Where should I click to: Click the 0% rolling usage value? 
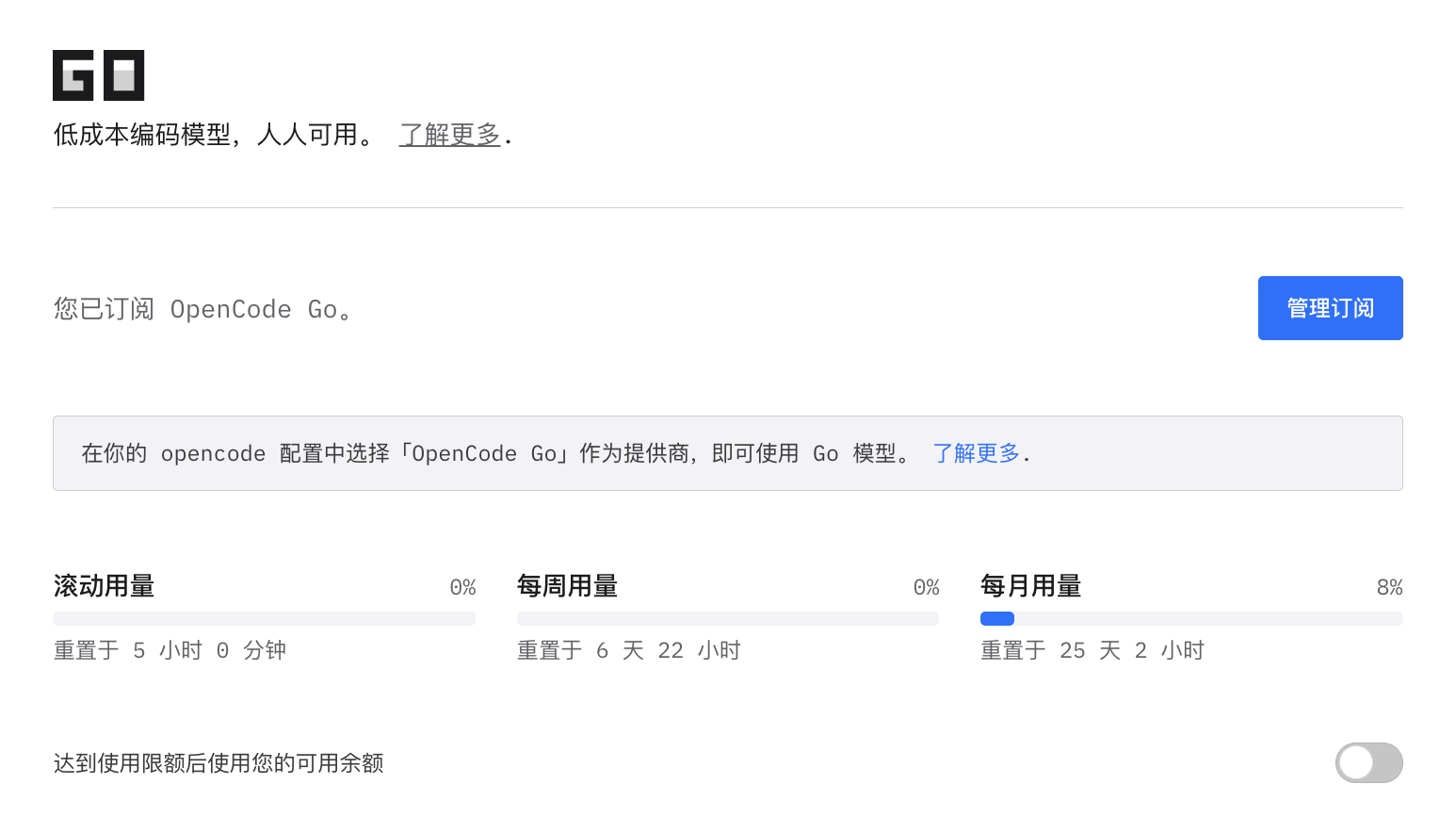coord(462,587)
